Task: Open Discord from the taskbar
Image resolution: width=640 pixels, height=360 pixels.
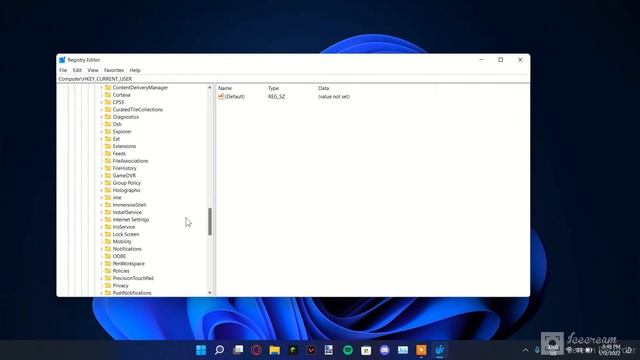Action: pos(384,350)
